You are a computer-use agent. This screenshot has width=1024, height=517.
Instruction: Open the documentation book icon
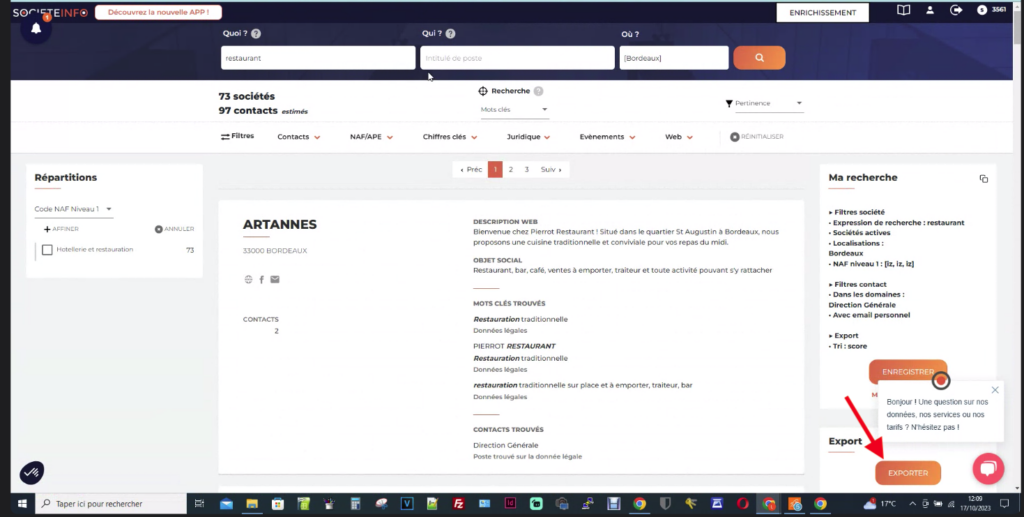pos(904,11)
